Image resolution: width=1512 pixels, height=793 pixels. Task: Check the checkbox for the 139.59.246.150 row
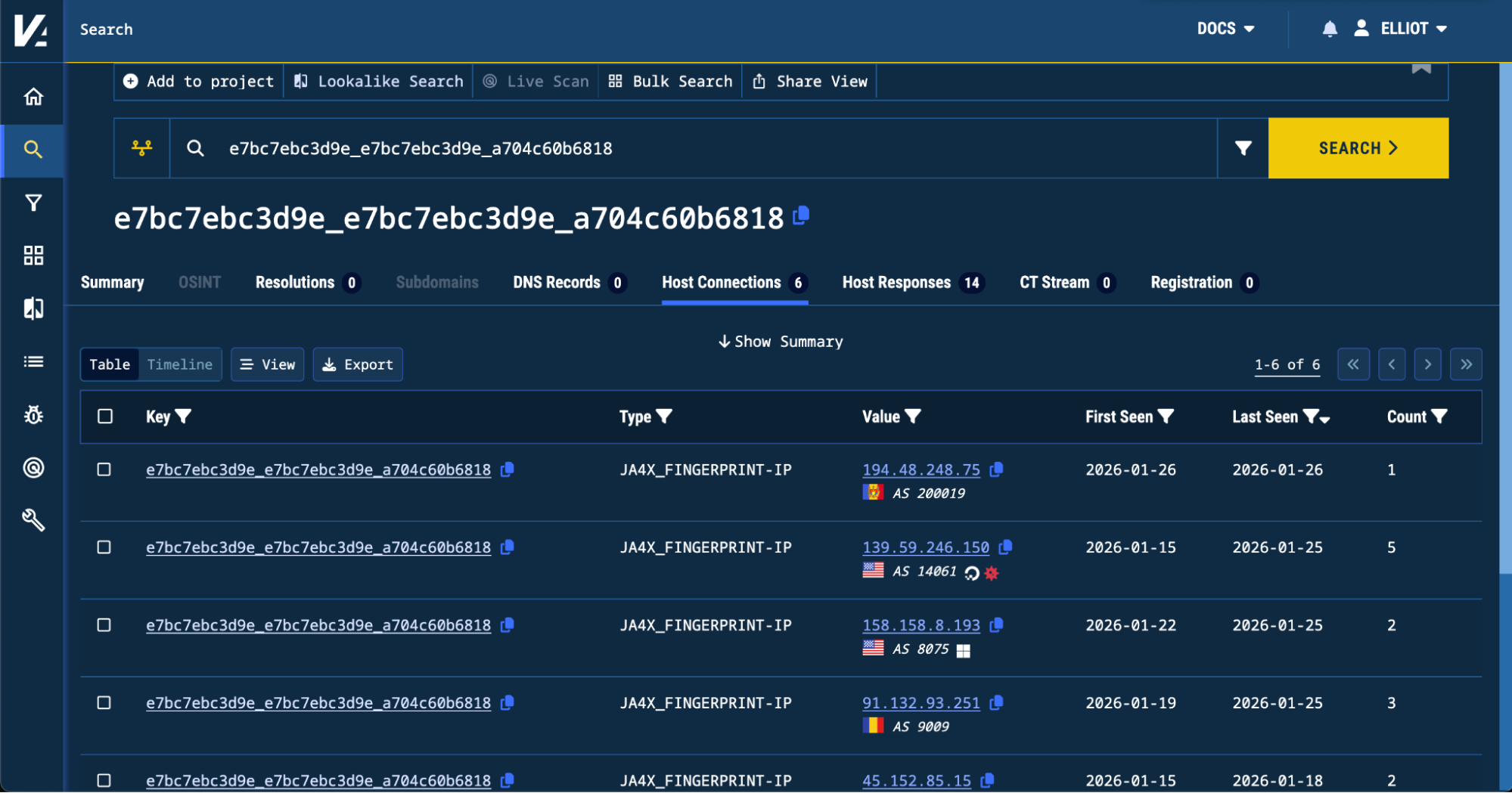pyautogui.click(x=105, y=547)
